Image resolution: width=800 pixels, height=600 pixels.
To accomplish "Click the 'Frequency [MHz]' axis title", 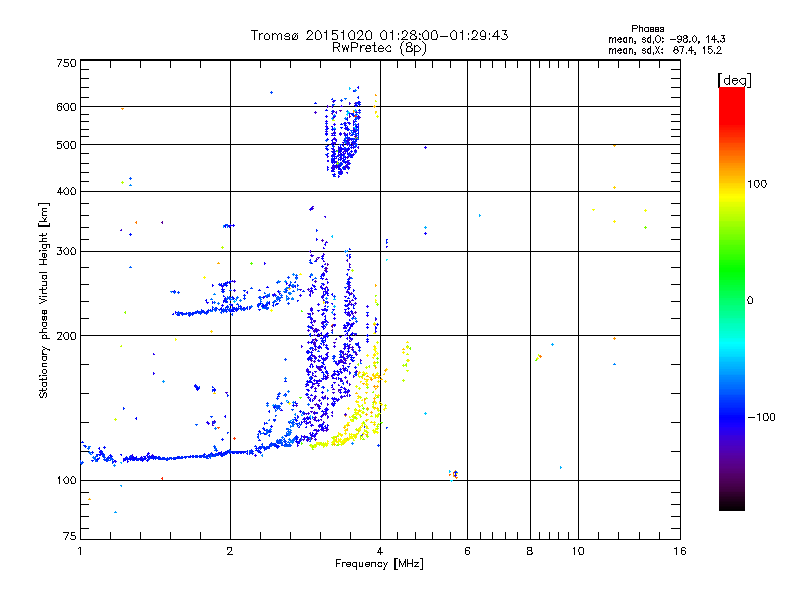I will (379, 564).
